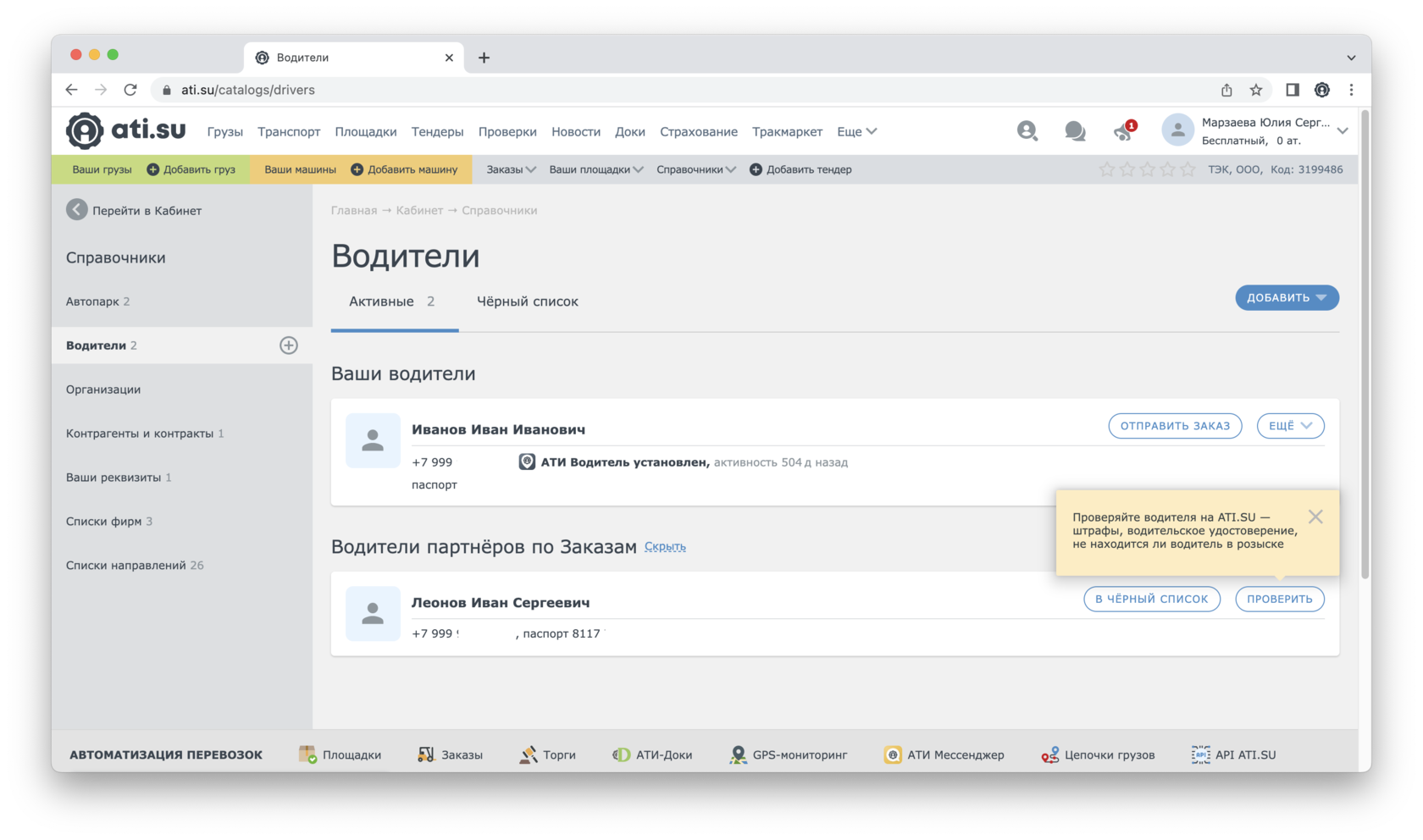Open Площадки in bottom automation bar

(340, 754)
